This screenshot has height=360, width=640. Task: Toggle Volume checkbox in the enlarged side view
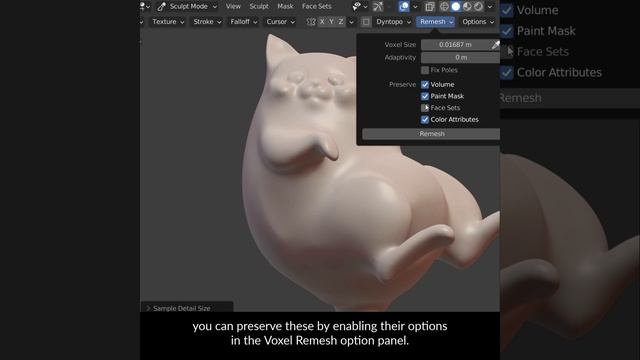click(x=507, y=11)
